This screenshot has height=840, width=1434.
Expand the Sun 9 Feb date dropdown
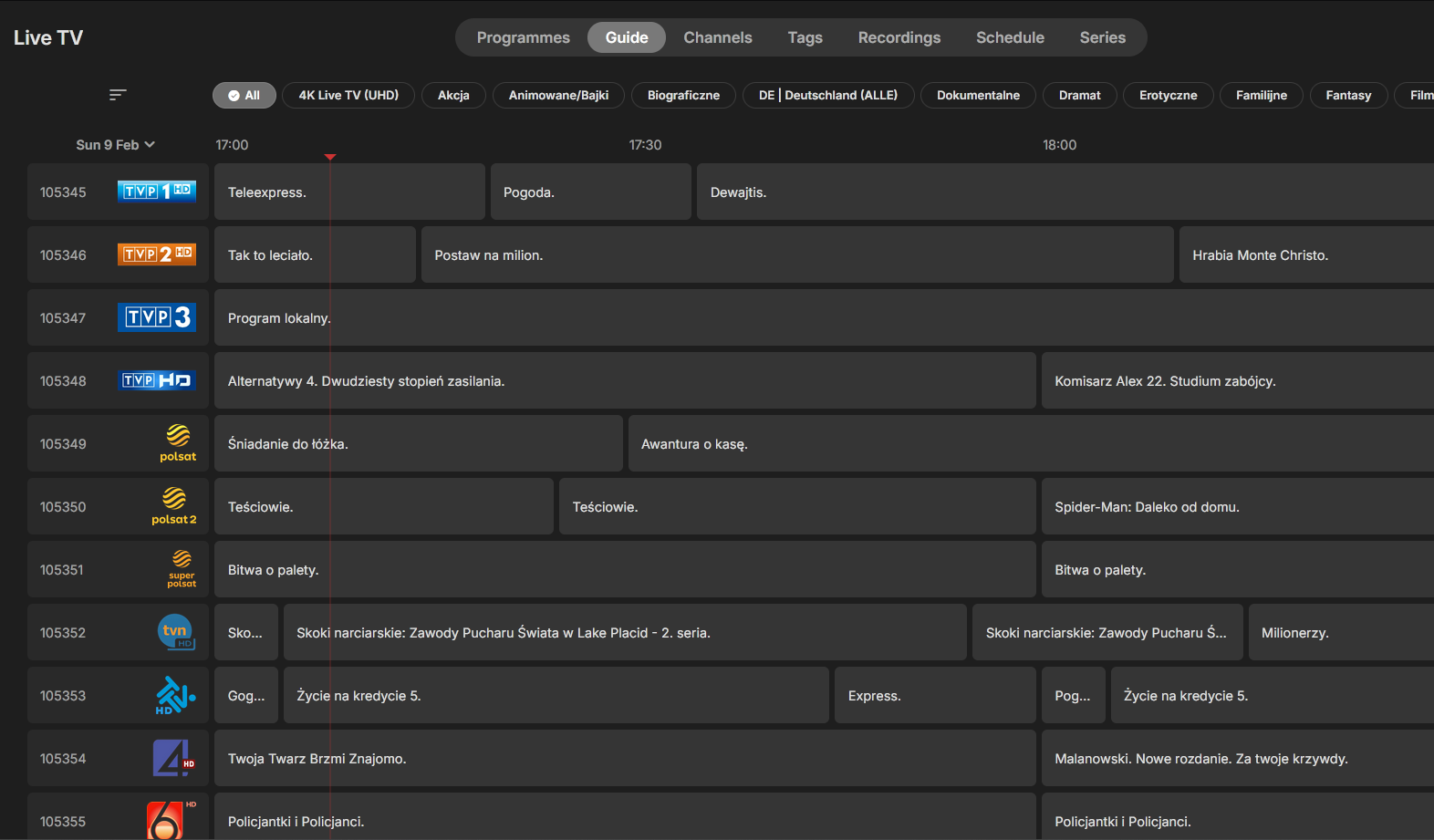(115, 145)
